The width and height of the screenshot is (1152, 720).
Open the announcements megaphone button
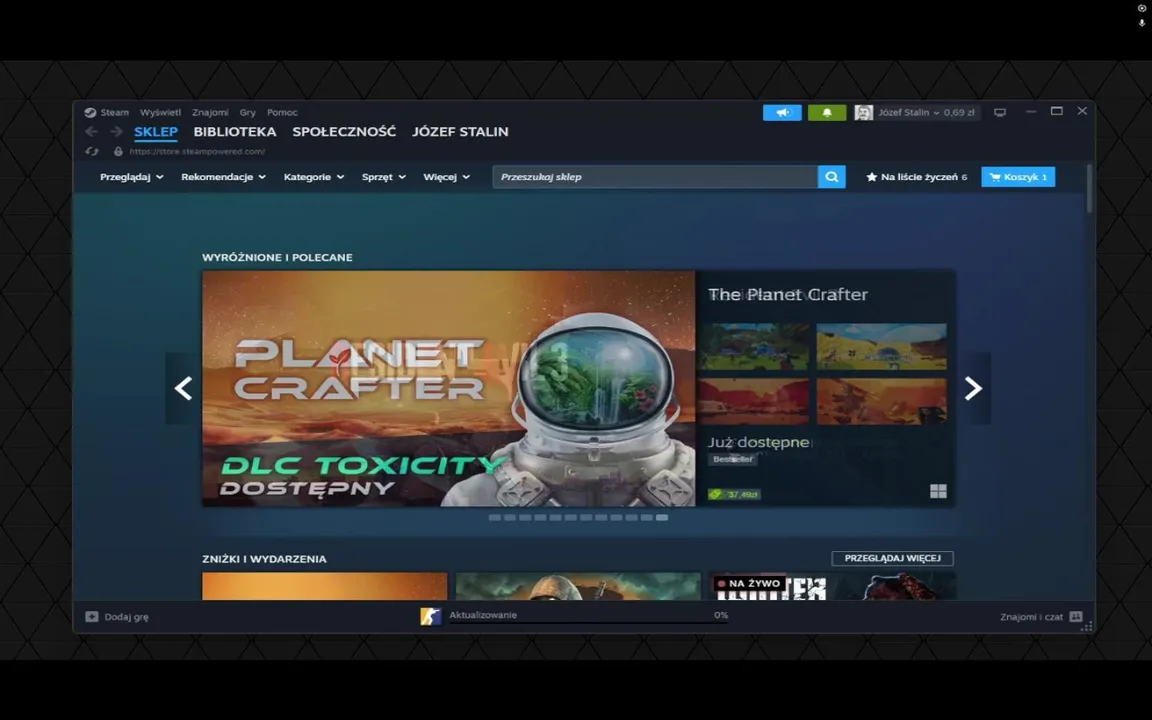pos(782,112)
